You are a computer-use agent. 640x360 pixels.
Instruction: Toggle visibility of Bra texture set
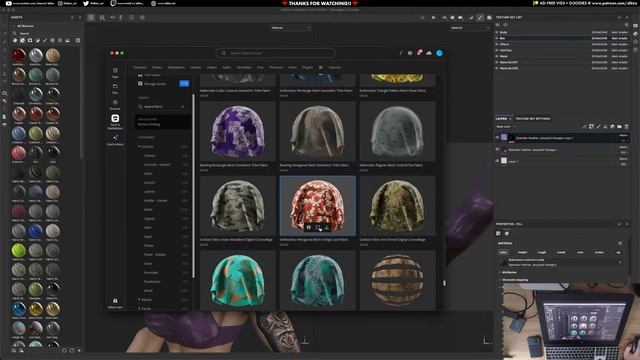[497, 38]
